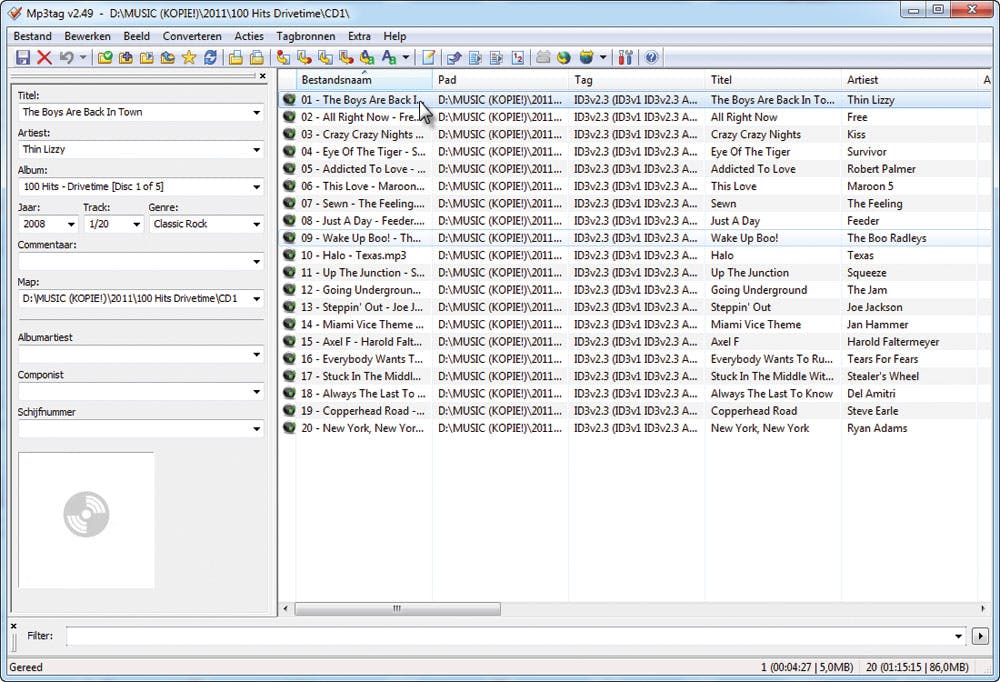The width and height of the screenshot is (1000, 682).
Task: Open the Tagbronnen menu
Action: 305,36
